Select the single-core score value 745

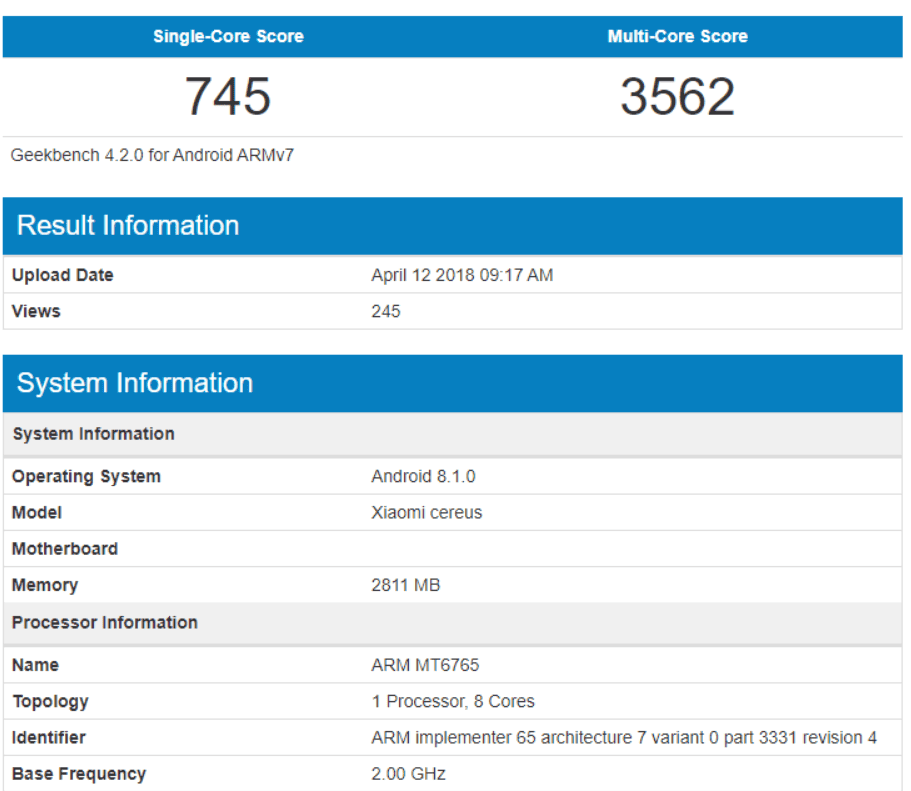(x=228, y=97)
